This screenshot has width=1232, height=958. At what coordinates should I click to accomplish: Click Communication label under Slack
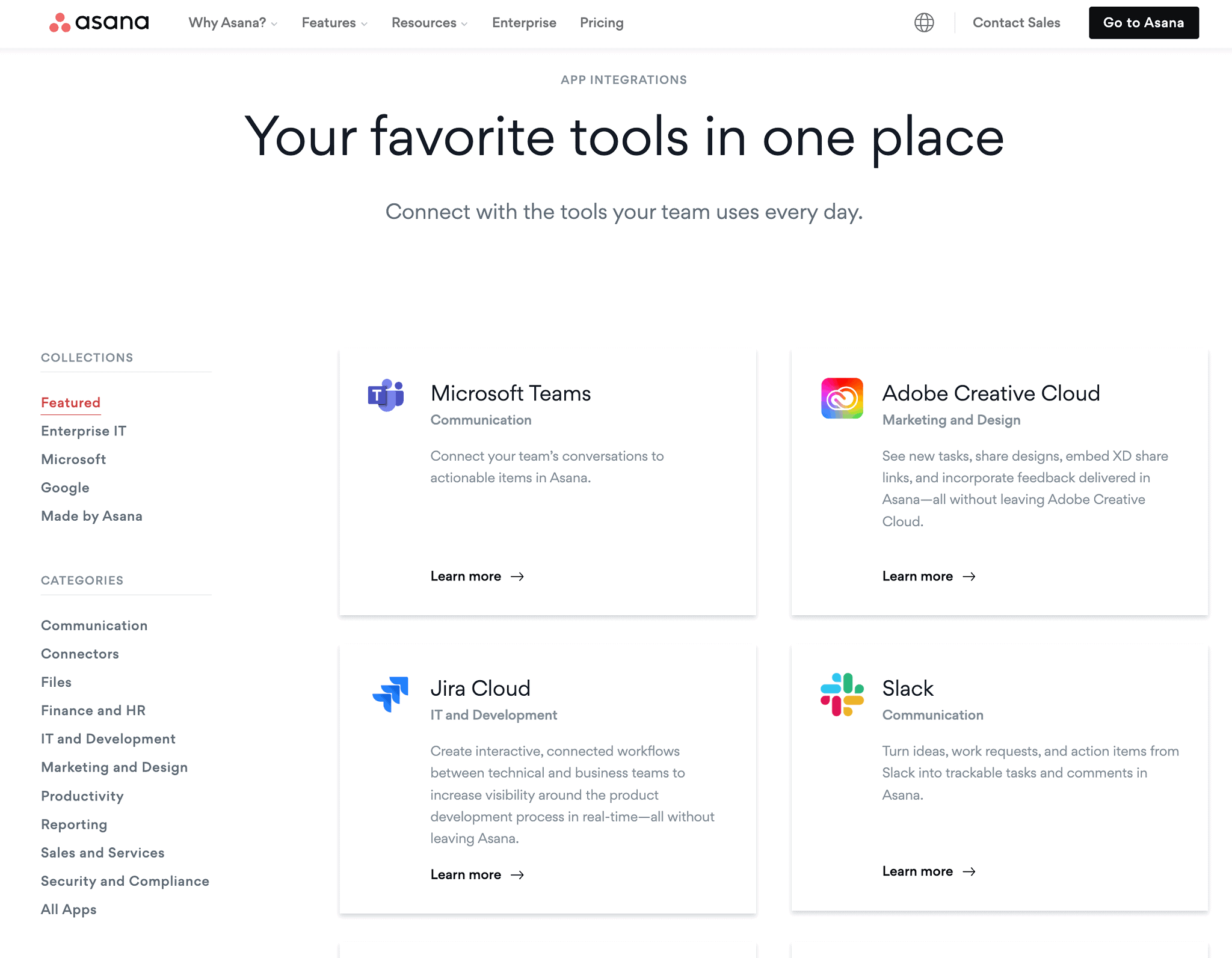coord(932,716)
